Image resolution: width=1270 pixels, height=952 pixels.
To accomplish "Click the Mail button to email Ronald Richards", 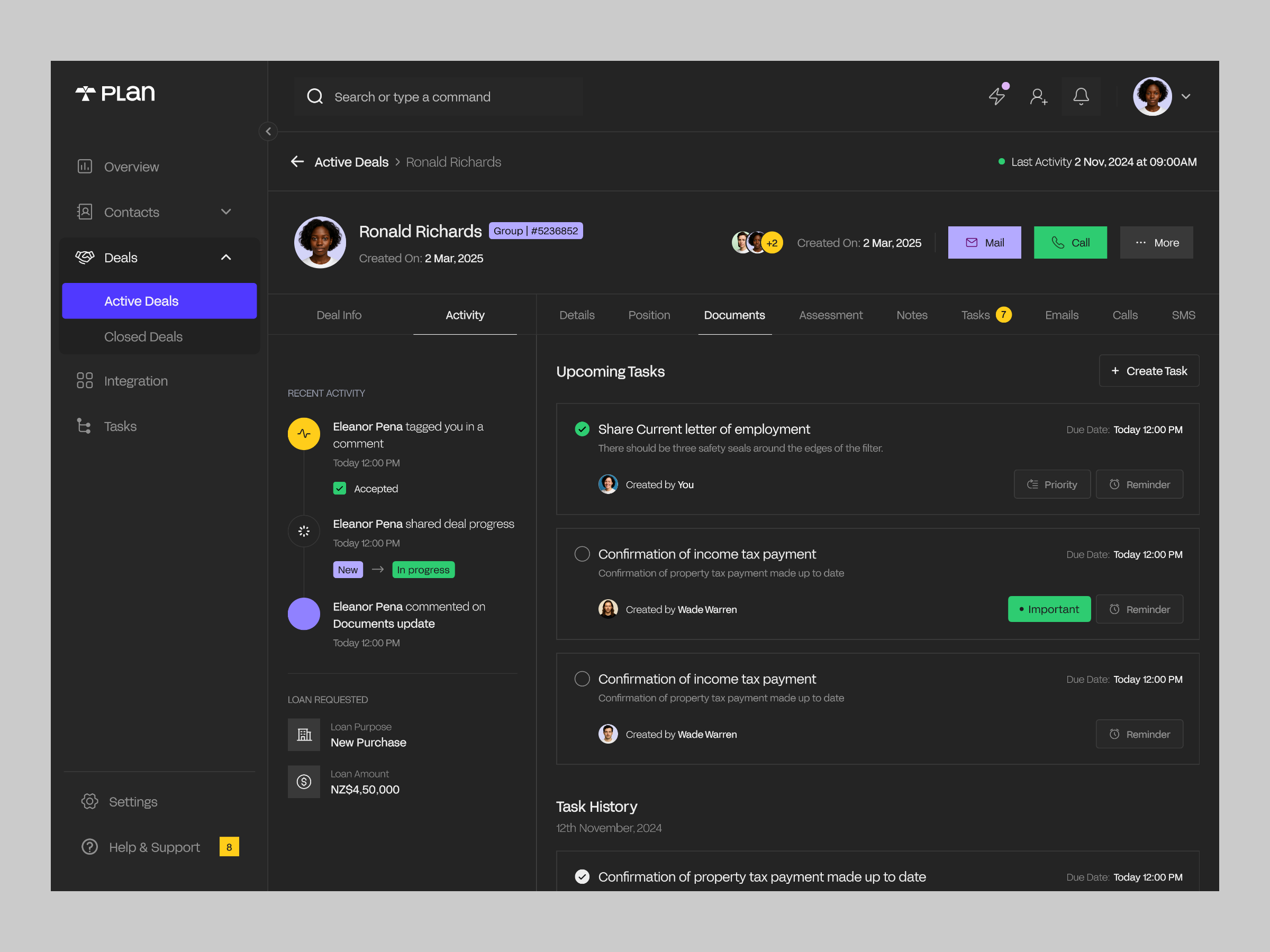I will point(984,242).
